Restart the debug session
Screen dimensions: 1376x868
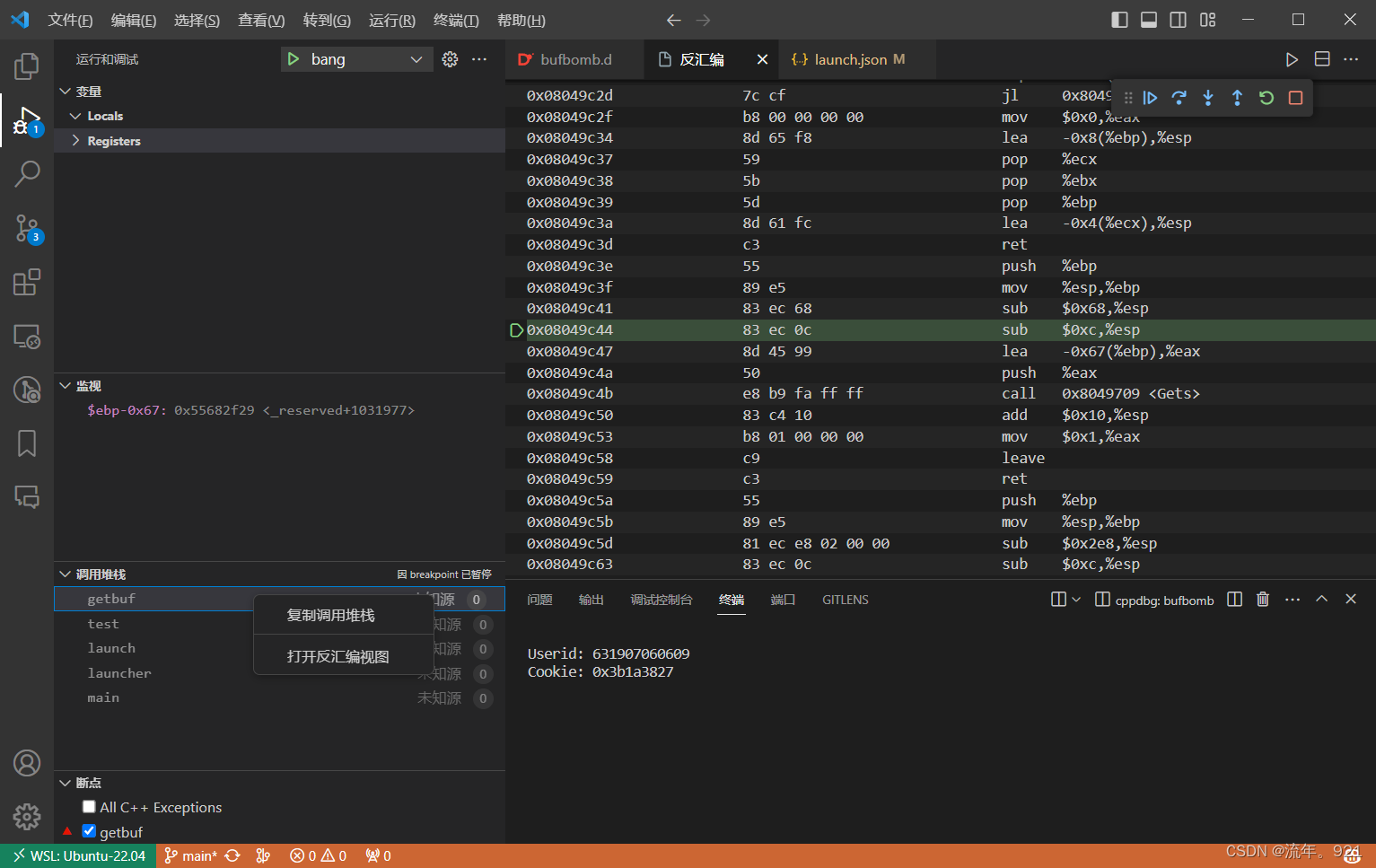click(x=1266, y=98)
